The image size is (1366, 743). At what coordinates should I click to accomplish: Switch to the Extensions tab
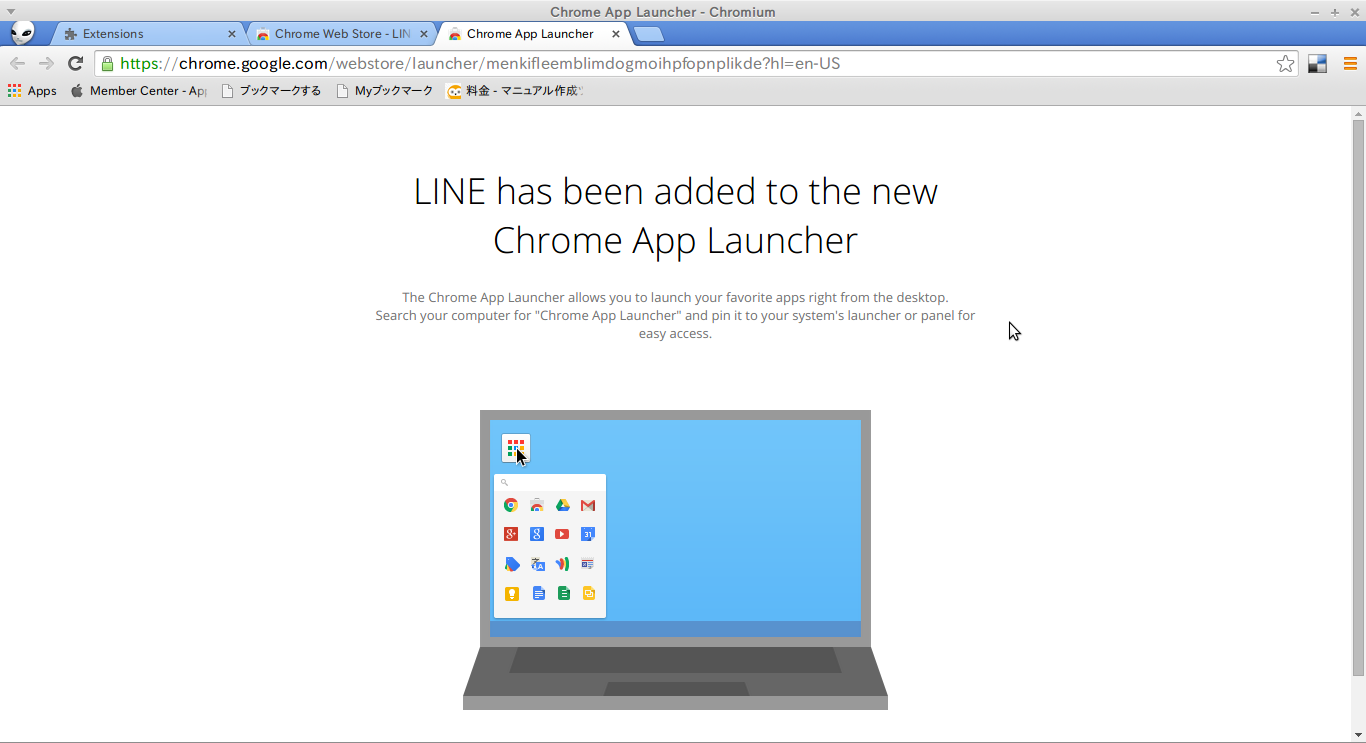click(145, 34)
